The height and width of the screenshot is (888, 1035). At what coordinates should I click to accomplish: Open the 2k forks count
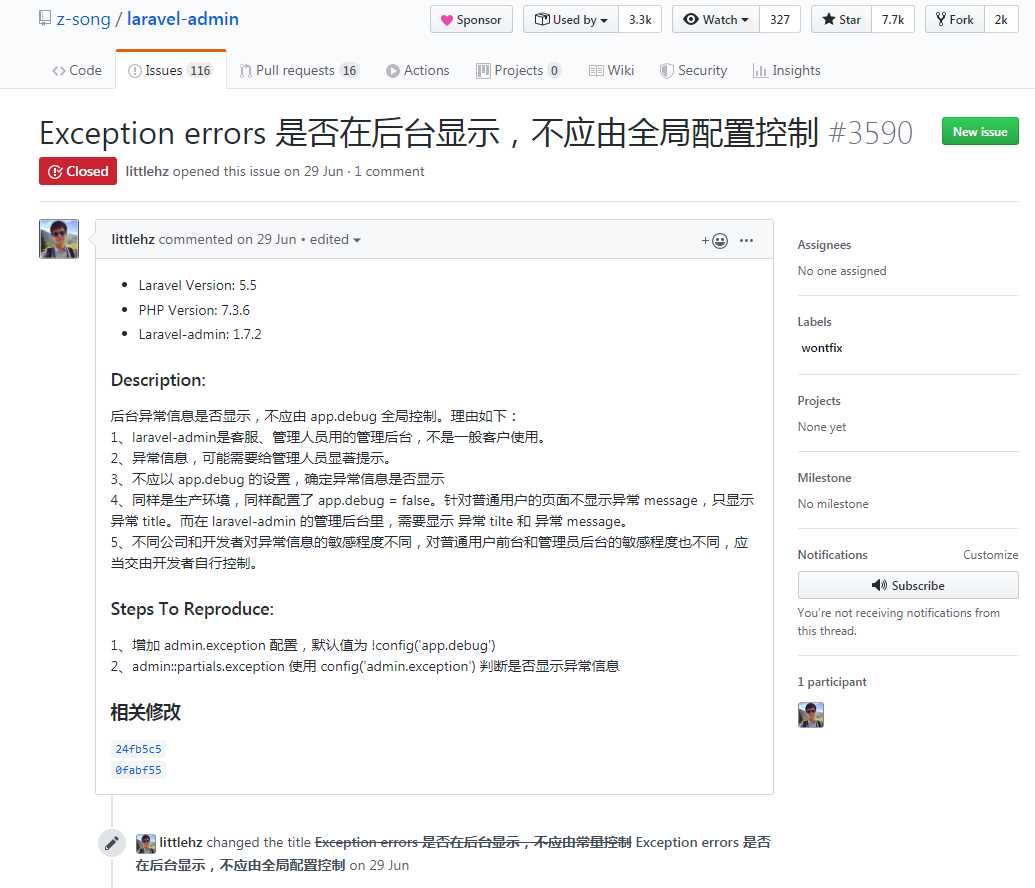pos(1001,20)
